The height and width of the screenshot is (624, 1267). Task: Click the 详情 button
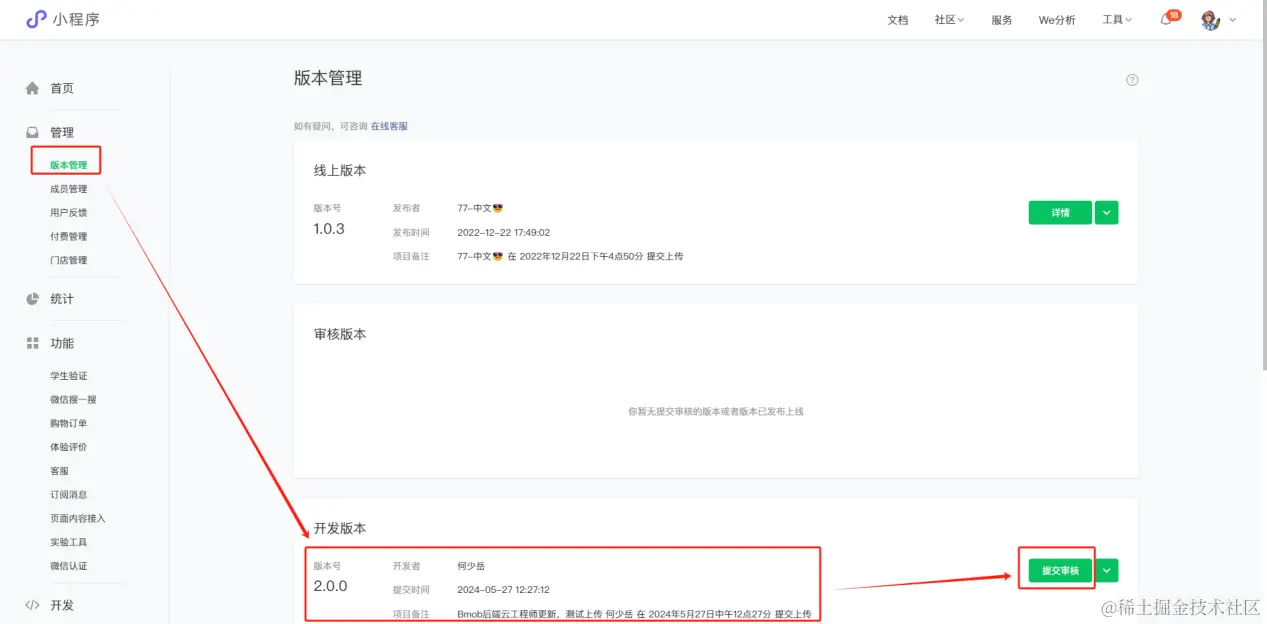(1060, 212)
